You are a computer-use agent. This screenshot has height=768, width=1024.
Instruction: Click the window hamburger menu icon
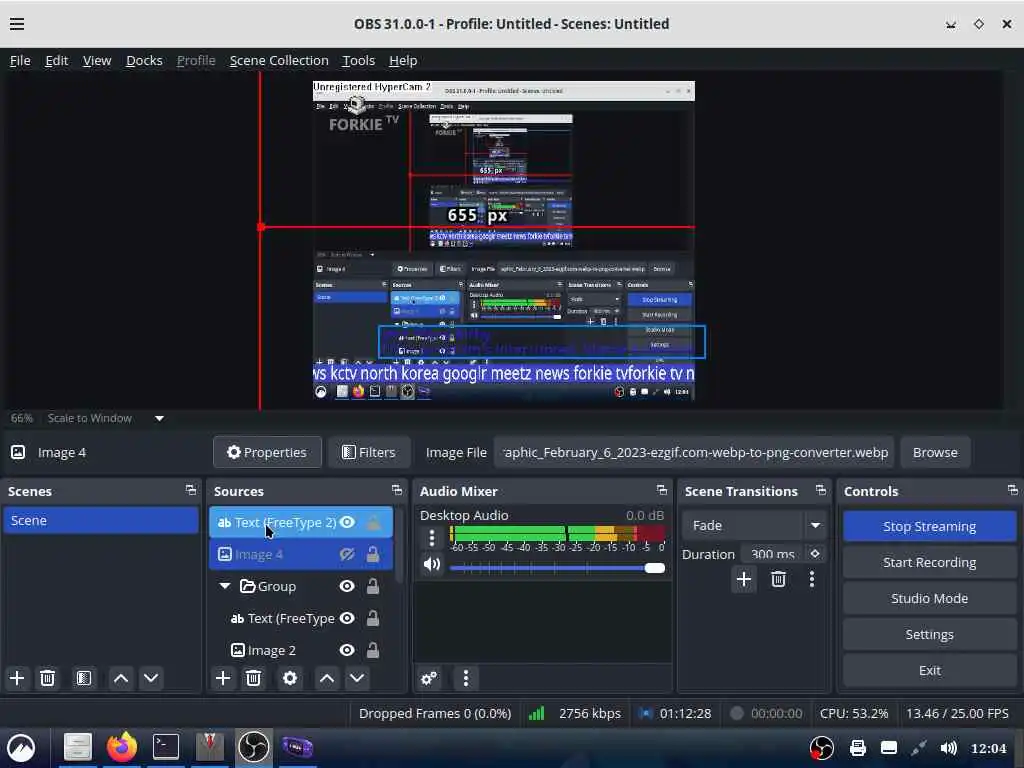pyautogui.click(x=17, y=24)
